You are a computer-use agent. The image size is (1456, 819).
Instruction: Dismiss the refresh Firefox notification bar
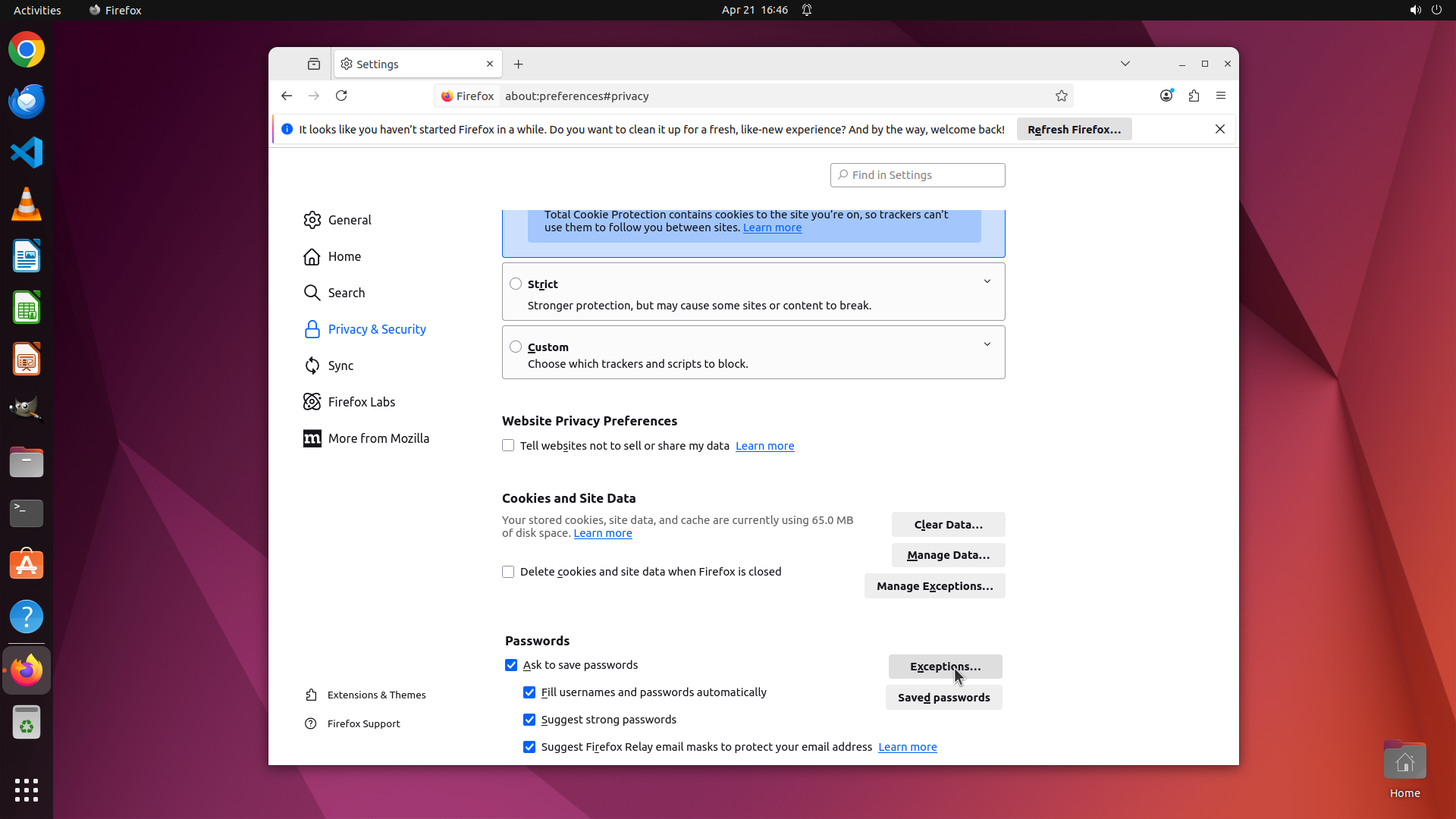(x=1220, y=129)
